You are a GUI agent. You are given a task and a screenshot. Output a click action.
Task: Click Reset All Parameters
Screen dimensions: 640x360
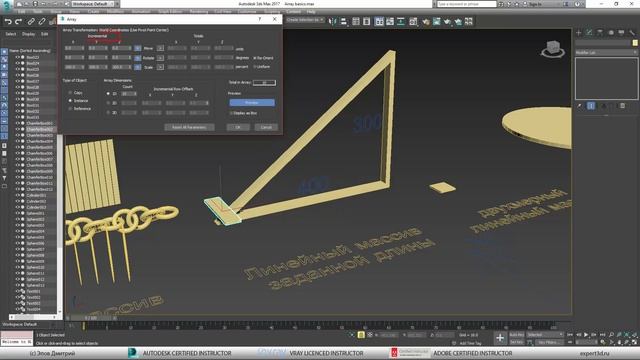pos(189,127)
